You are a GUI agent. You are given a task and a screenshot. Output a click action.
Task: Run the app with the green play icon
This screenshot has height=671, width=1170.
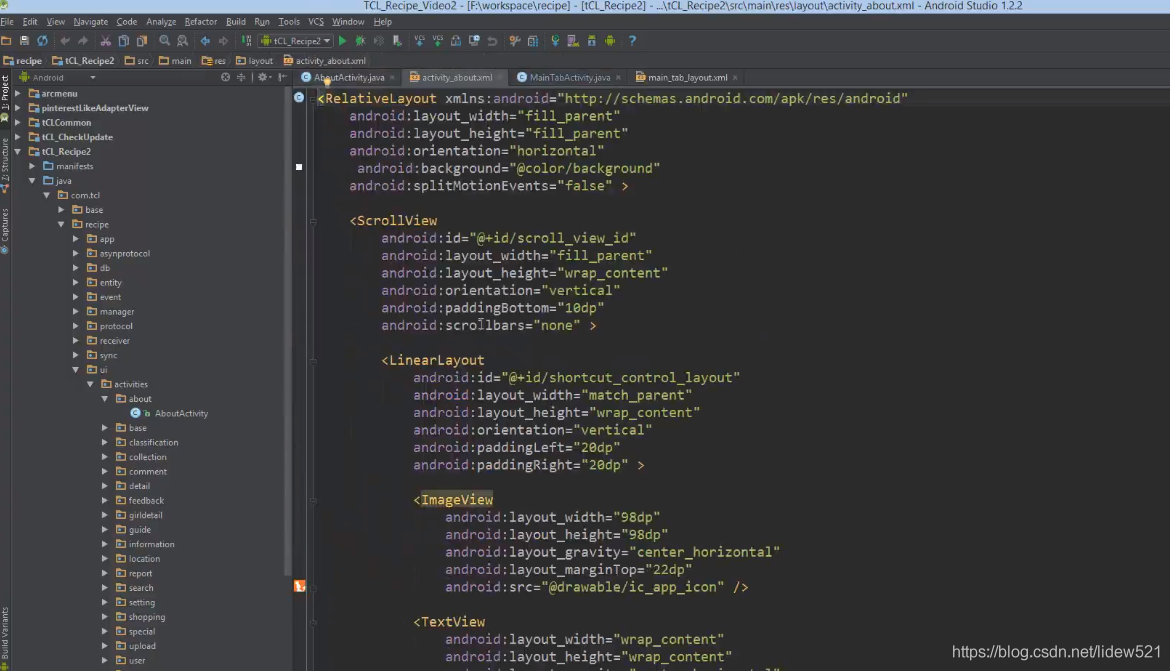pyautogui.click(x=343, y=41)
